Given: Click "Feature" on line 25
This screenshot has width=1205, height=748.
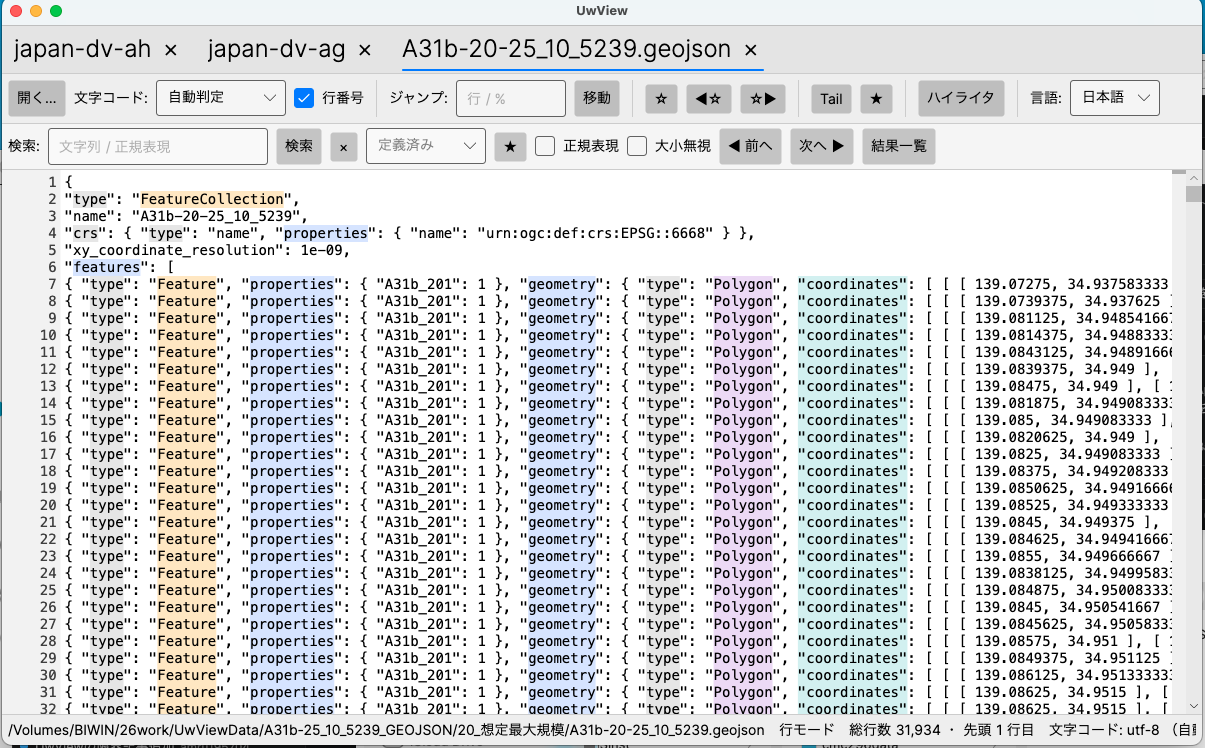Looking at the screenshot, I should tap(186, 590).
